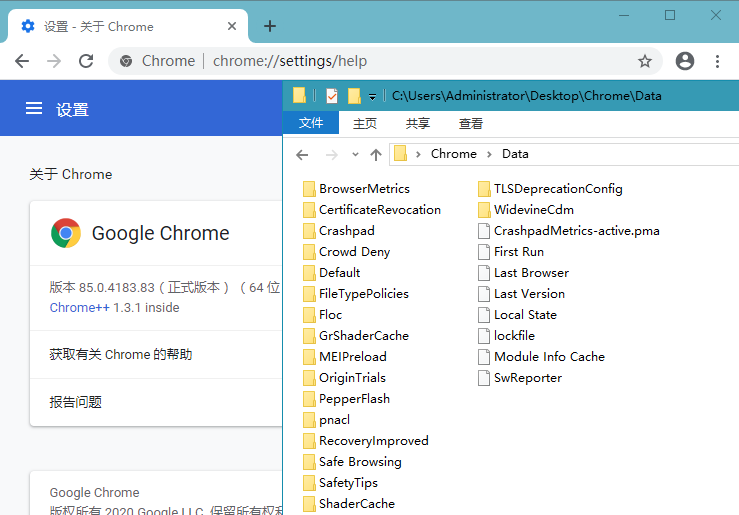Click the Explorer breadcrumb folder icon

pyautogui.click(x=400, y=154)
